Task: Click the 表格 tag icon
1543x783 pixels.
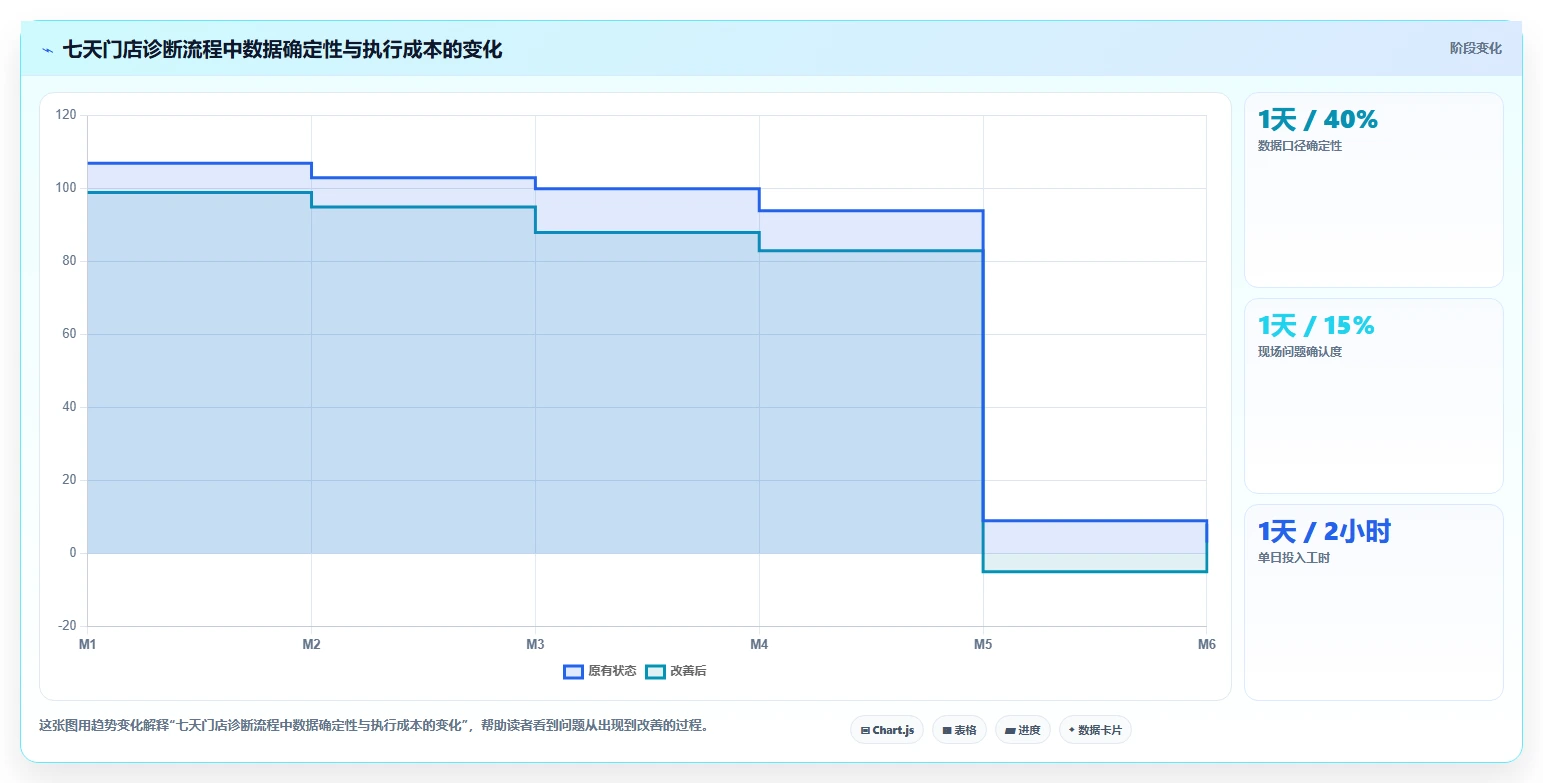Action: pos(947,731)
